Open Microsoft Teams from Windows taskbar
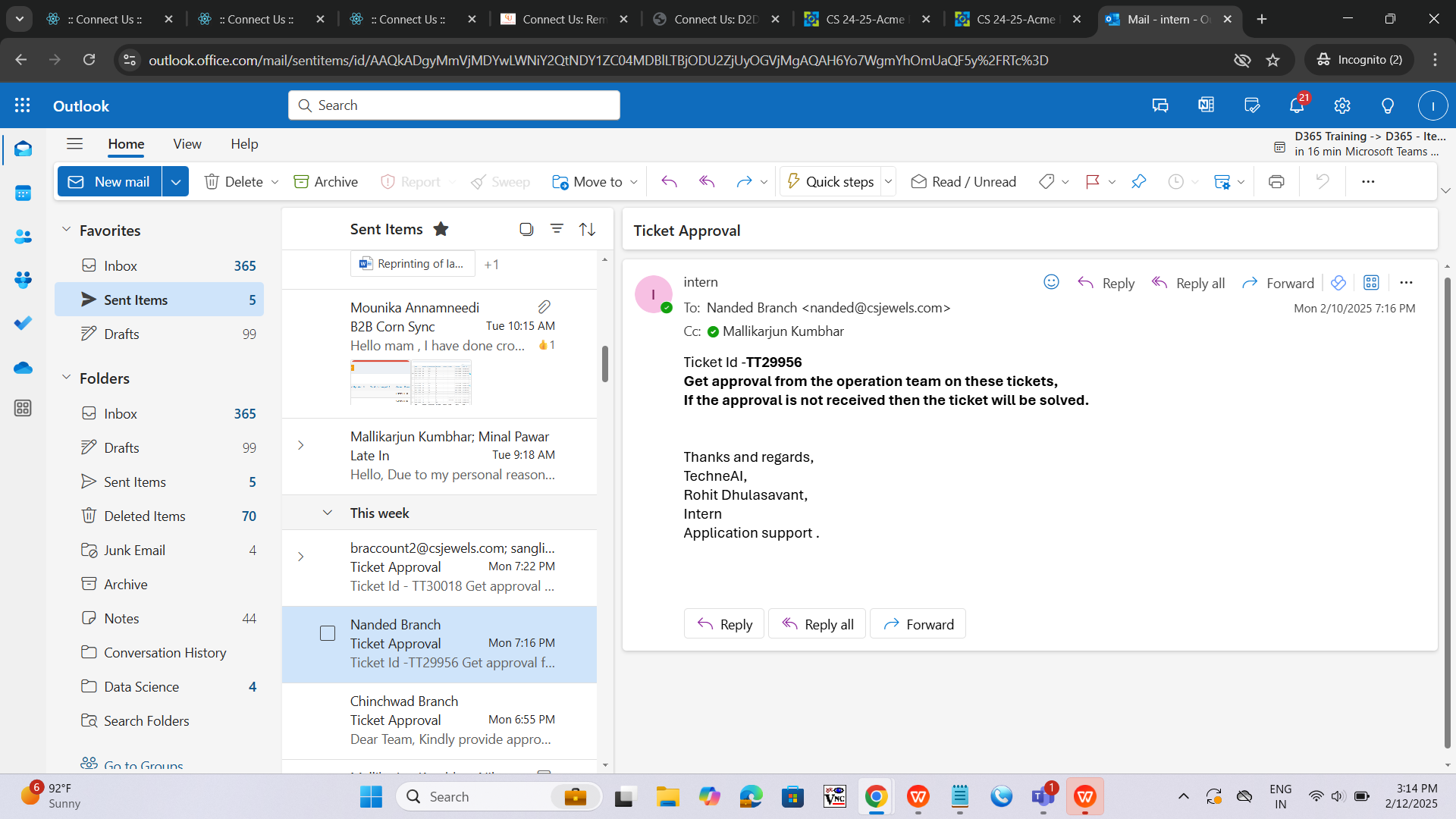The height and width of the screenshot is (819, 1456). pyautogui.click(x=1043, y=797)
